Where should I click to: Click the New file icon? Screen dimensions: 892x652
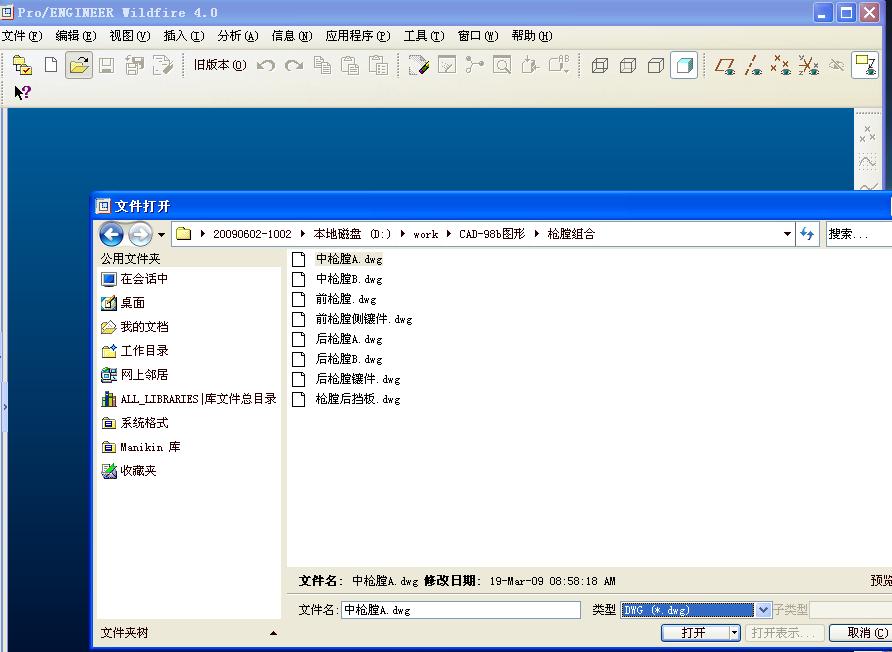click(51, 65)
